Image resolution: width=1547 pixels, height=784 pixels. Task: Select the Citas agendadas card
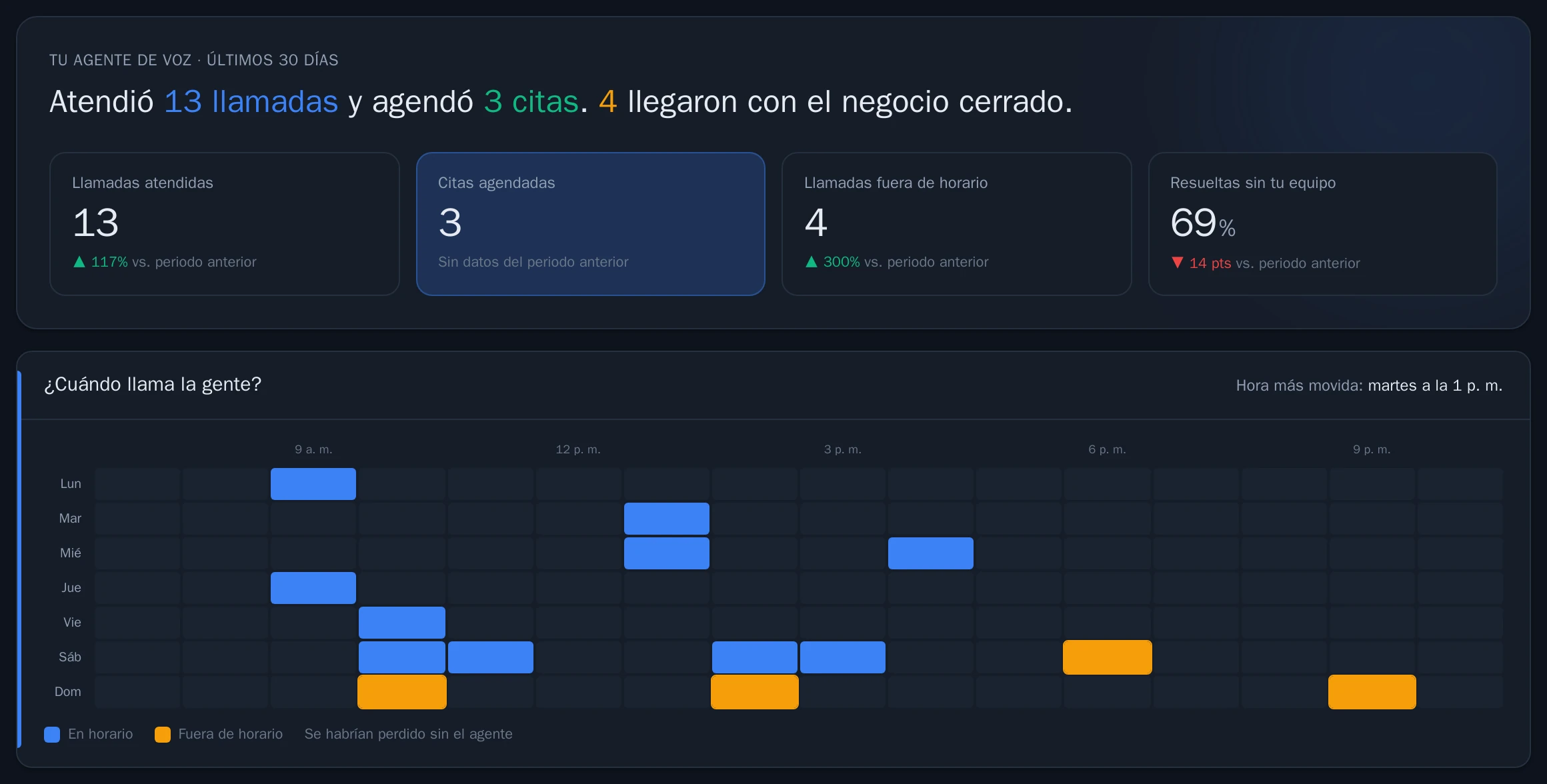pyautogui.click(x=591, y=224)
